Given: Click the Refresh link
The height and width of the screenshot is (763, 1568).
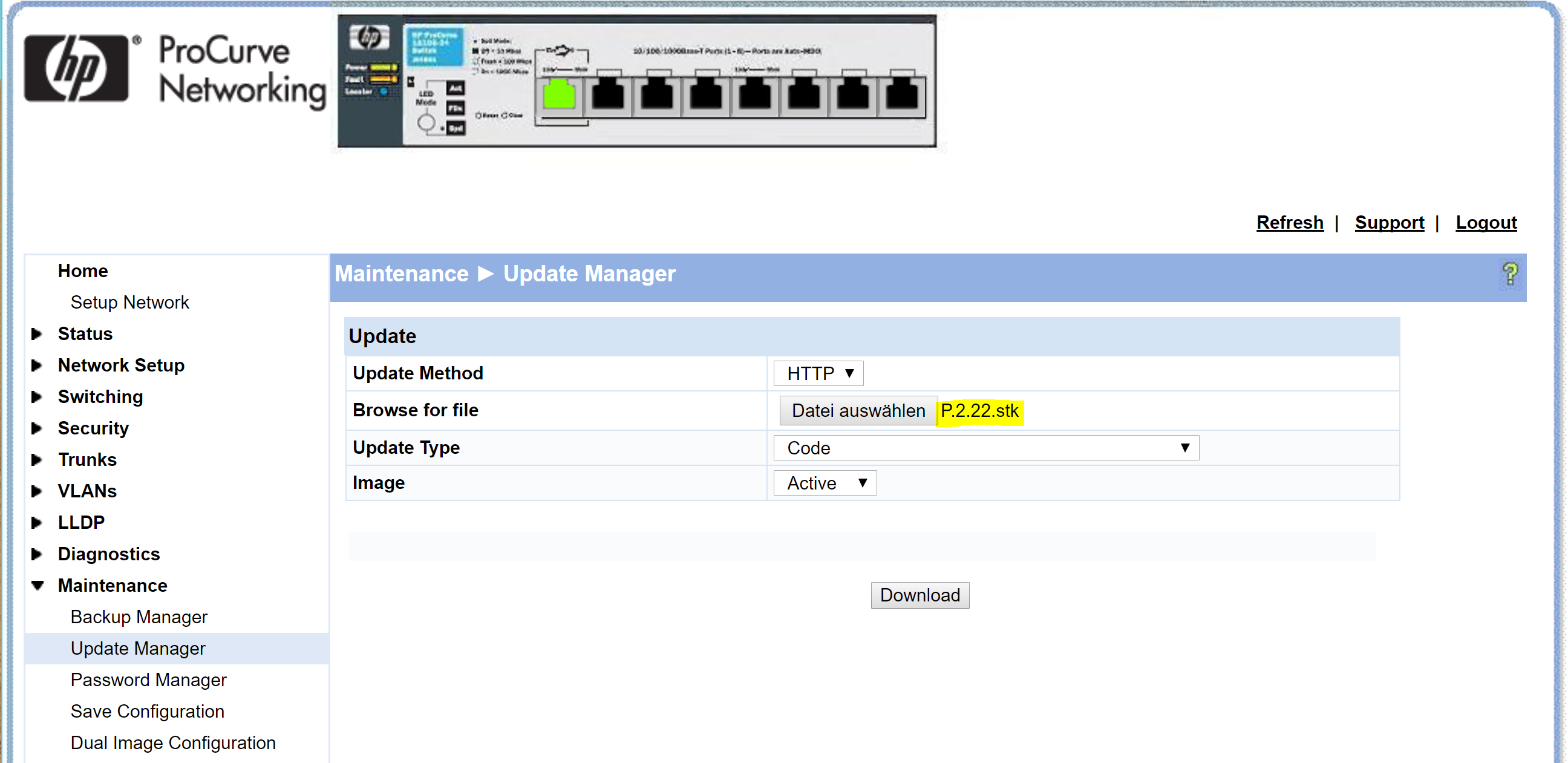Looking at the screenshot, I should (x=1289, y=223).
